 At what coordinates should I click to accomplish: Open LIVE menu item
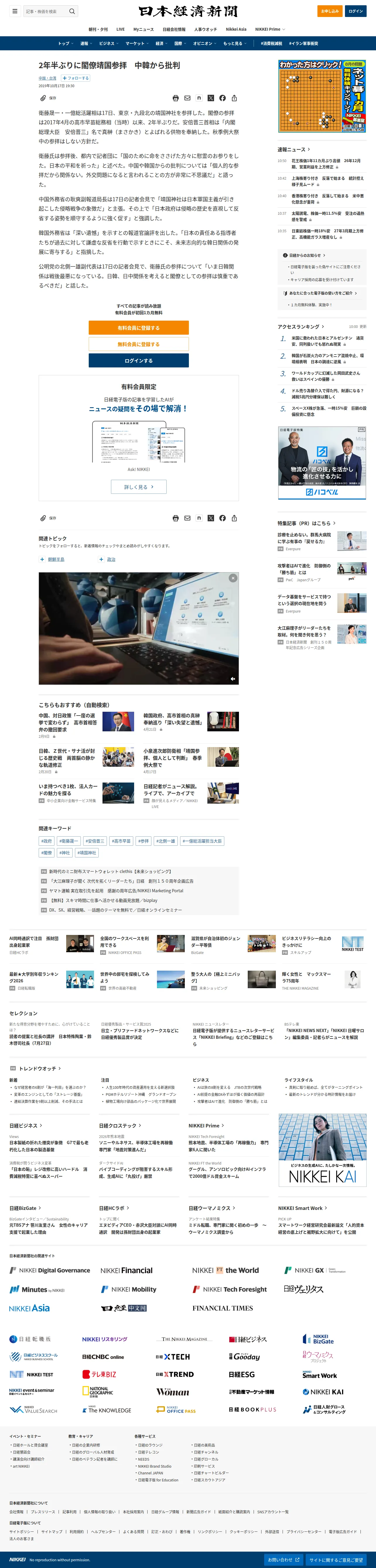tap(121, 29)
